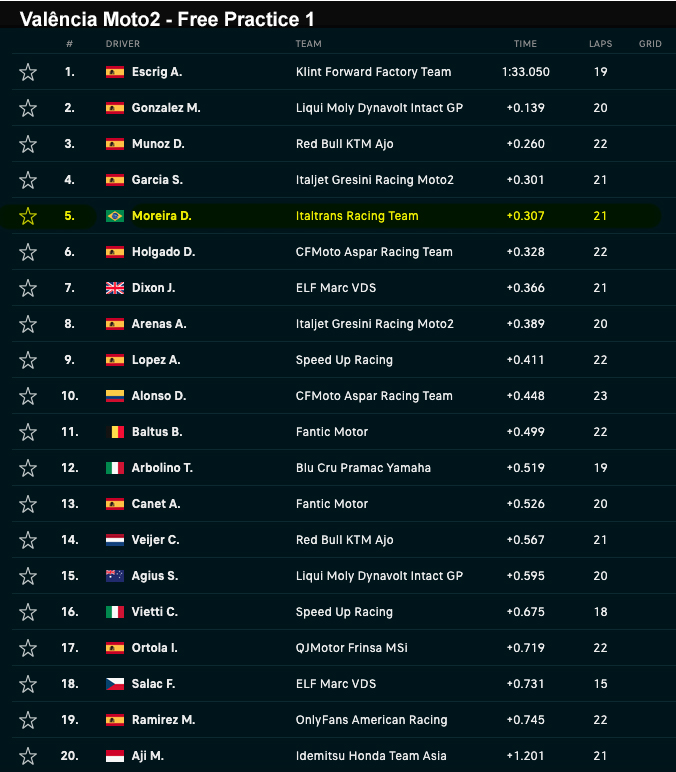Click the star icon beside Baltus B.
The height and width of the screenshot is (772, 676).
[x=28, y=432]
